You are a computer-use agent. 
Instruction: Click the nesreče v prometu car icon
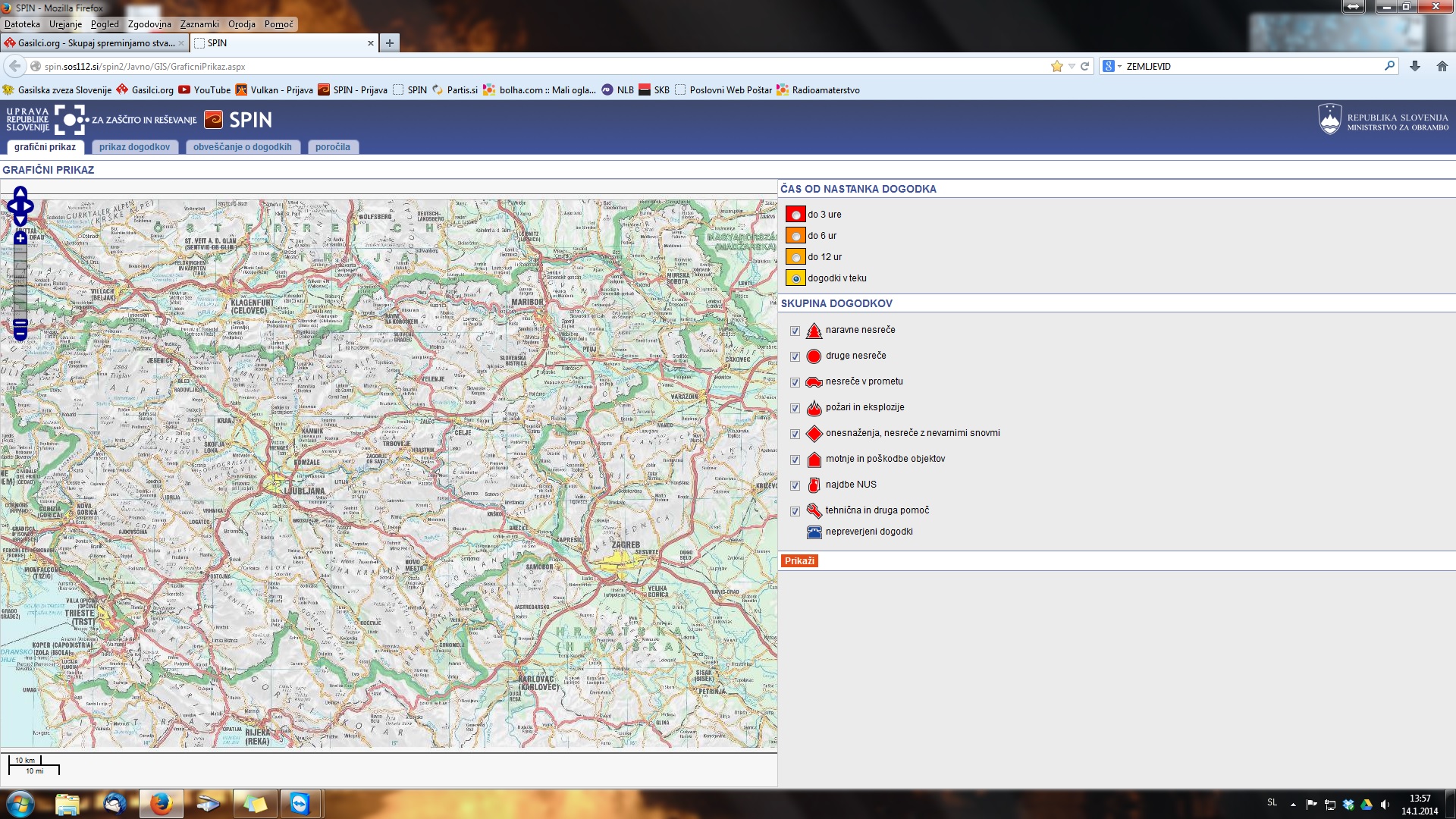point(814,382)
